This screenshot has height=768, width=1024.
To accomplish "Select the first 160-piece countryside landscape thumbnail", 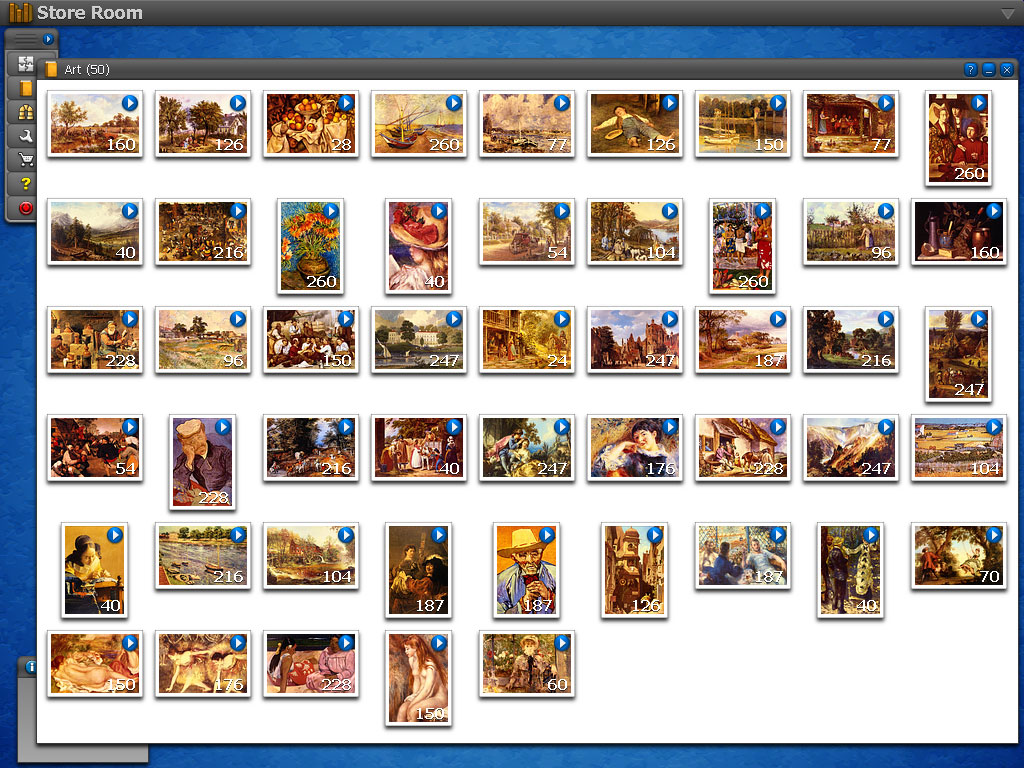I will (95, 123).
